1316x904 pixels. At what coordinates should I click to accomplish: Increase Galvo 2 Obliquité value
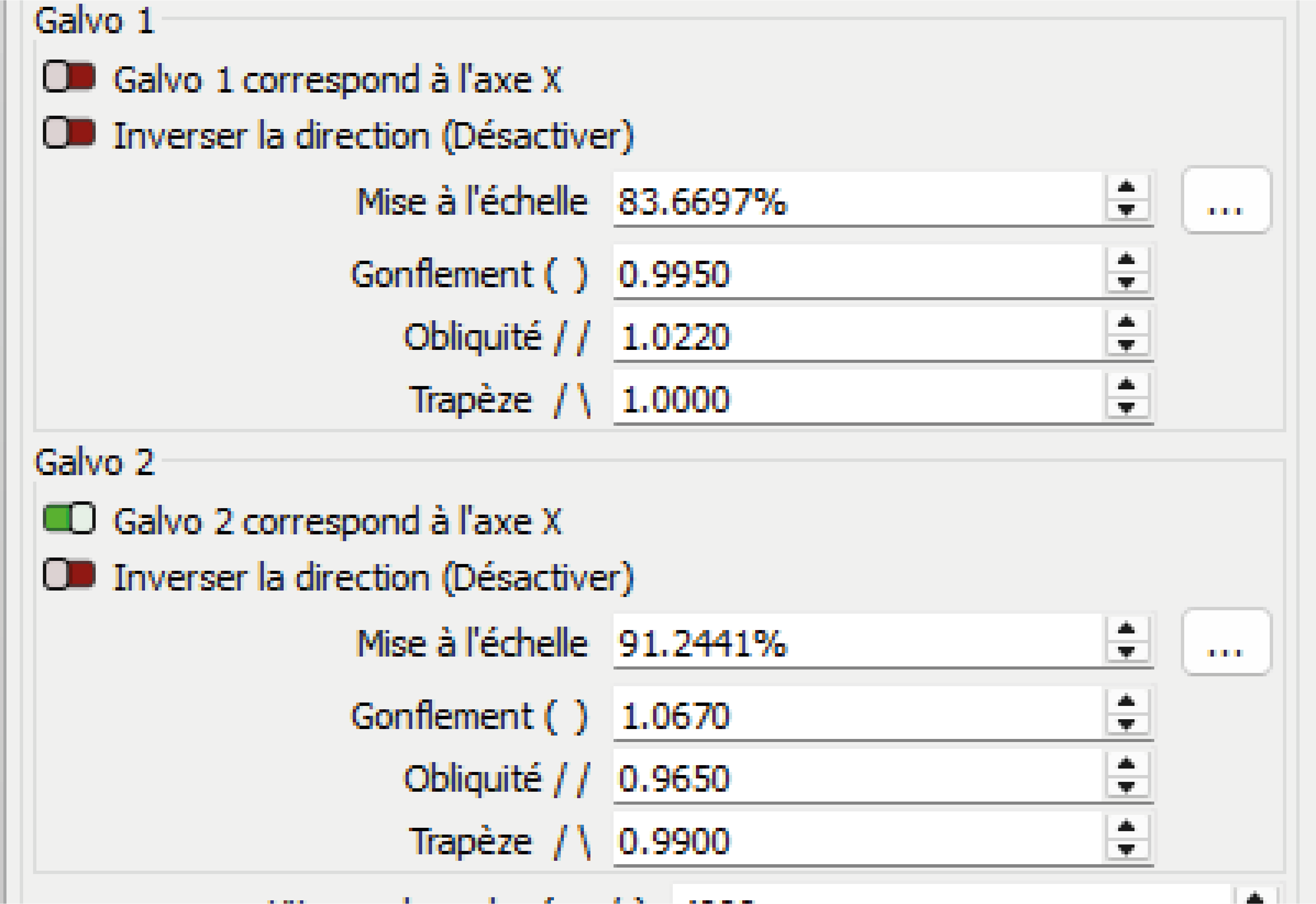1126,764
